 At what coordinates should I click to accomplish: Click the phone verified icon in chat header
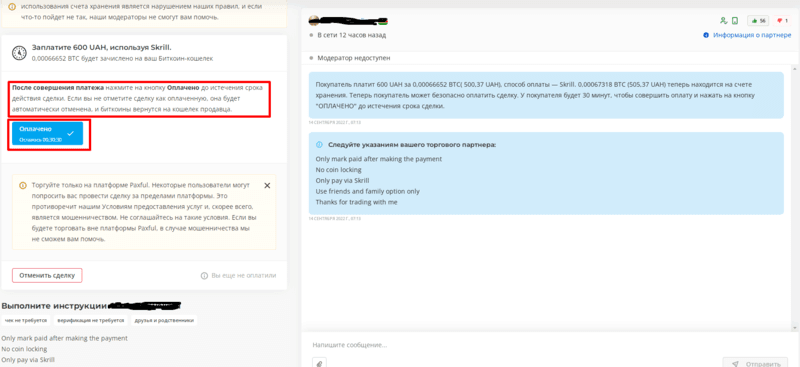pyautogui.click(x=735, y=20)
